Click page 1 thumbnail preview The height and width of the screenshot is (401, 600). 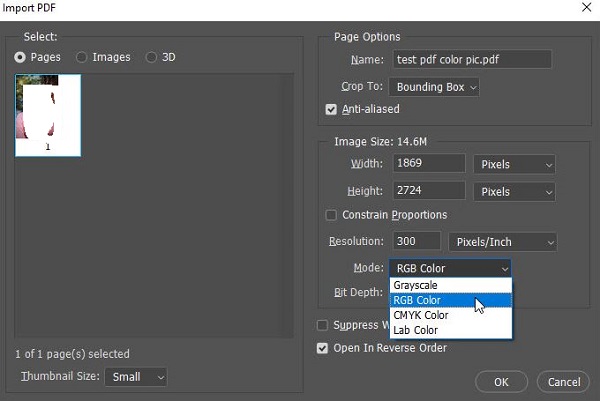click(x=48, y=115)
